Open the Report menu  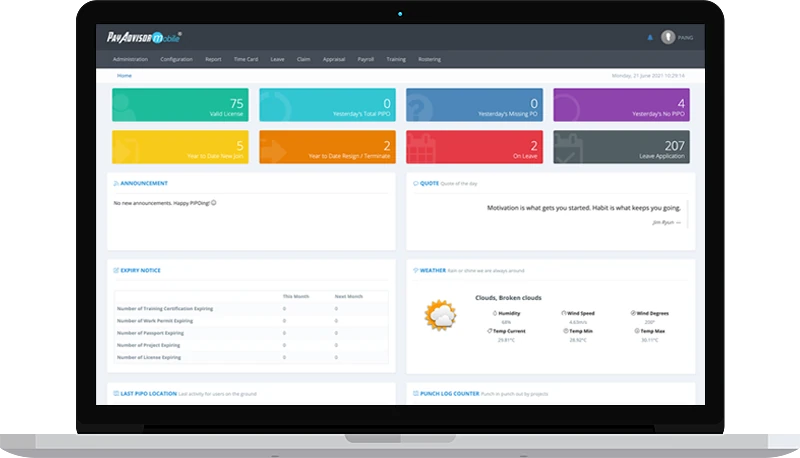pos(213,59)
